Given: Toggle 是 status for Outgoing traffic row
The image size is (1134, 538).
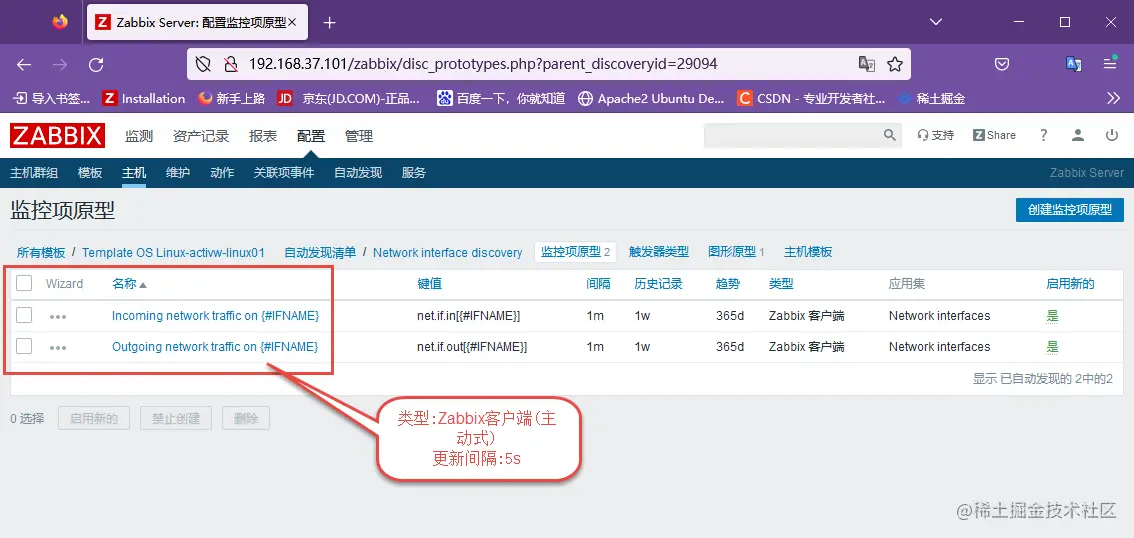Looking at the screenshot, I should coord(1052,347).
